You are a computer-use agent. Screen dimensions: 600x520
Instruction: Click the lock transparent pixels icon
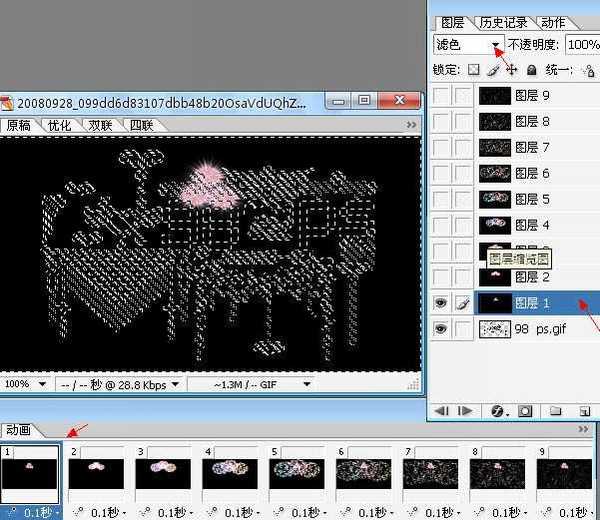tap(474, 70)
